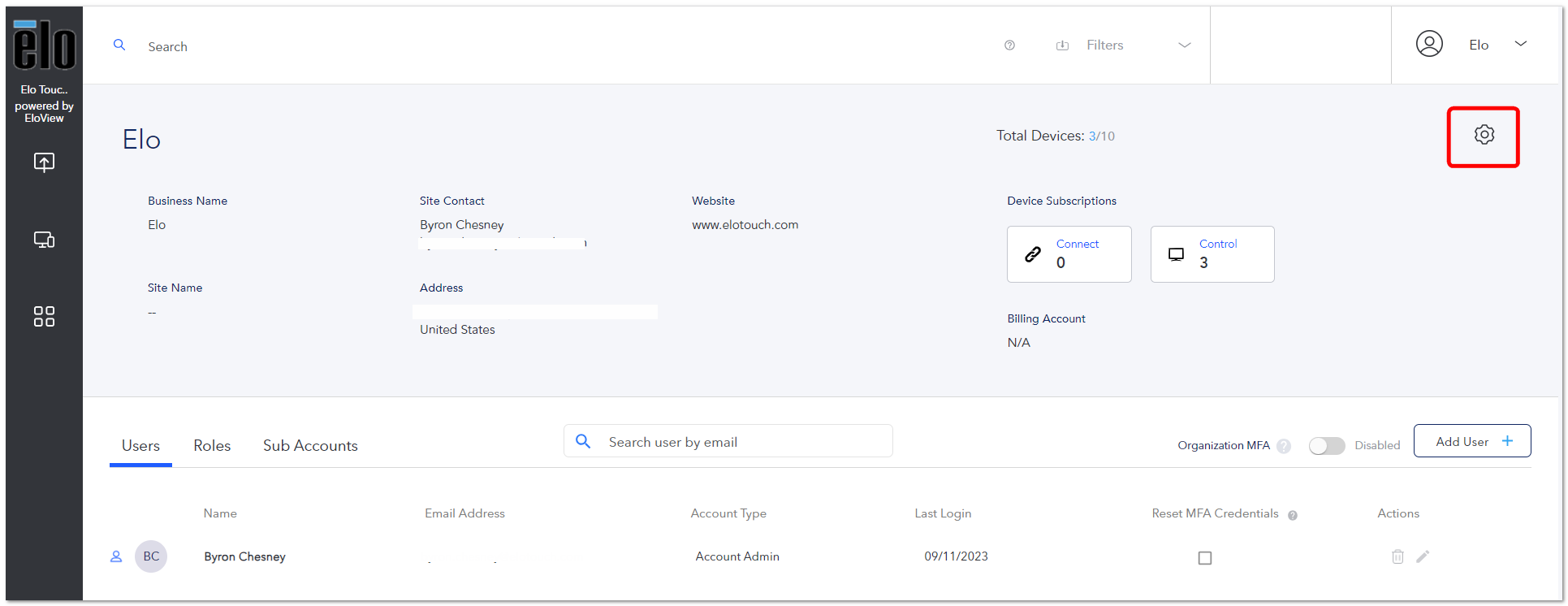The width and height of the screenshot is (1568, 606).
Task: Open the content upload sidebar icon
Action: [x=44, y=162]
